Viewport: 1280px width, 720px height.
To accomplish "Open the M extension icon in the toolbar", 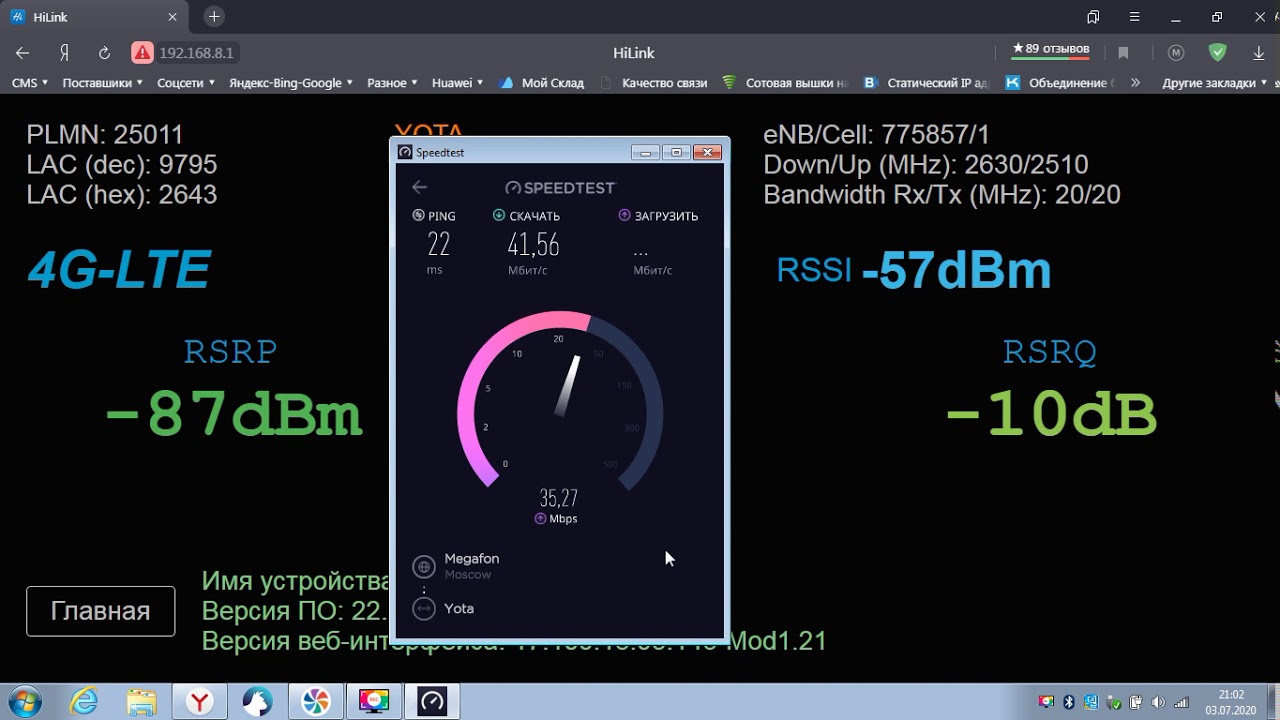I will 1176,53.
